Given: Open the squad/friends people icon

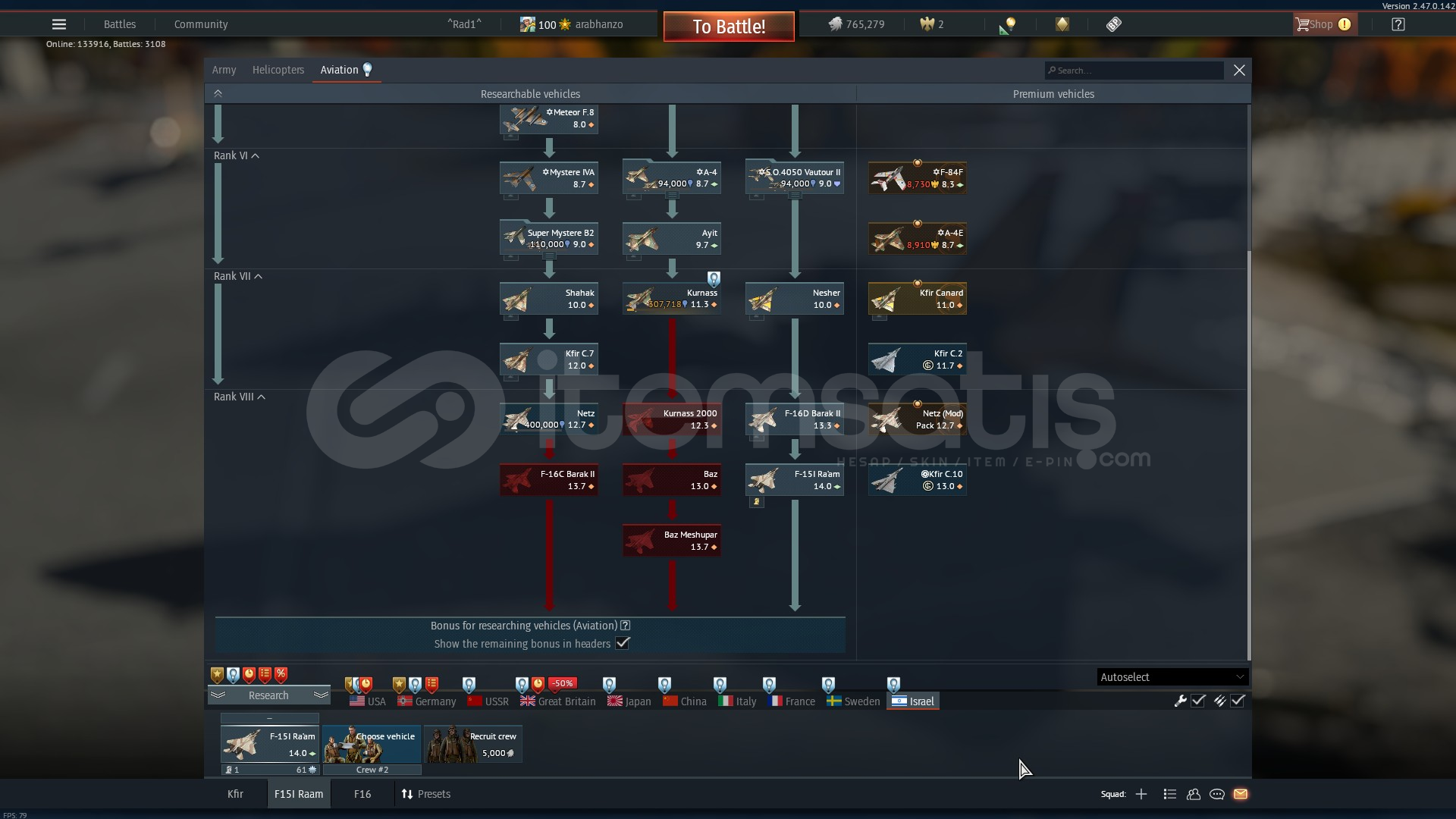Looking at the screenshot, I should coord(1194,794).
